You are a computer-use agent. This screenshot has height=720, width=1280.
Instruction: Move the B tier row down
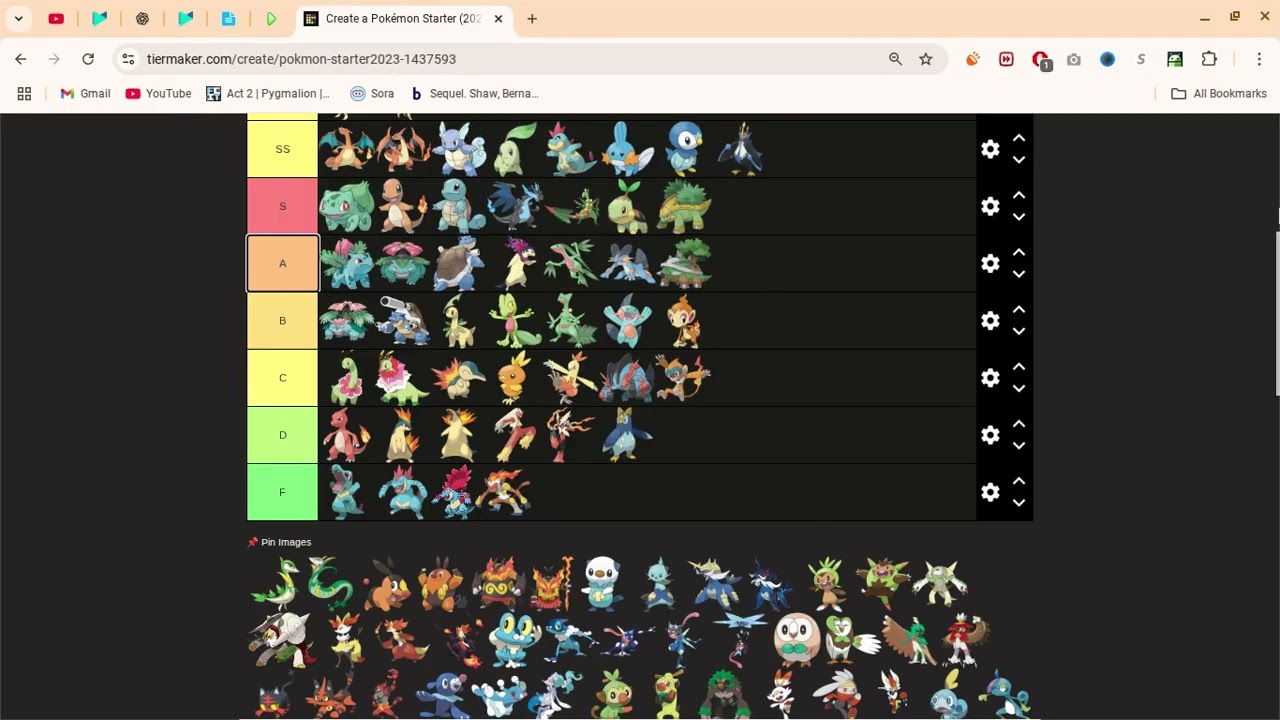pyautogui.click(x=1019, y=331)
